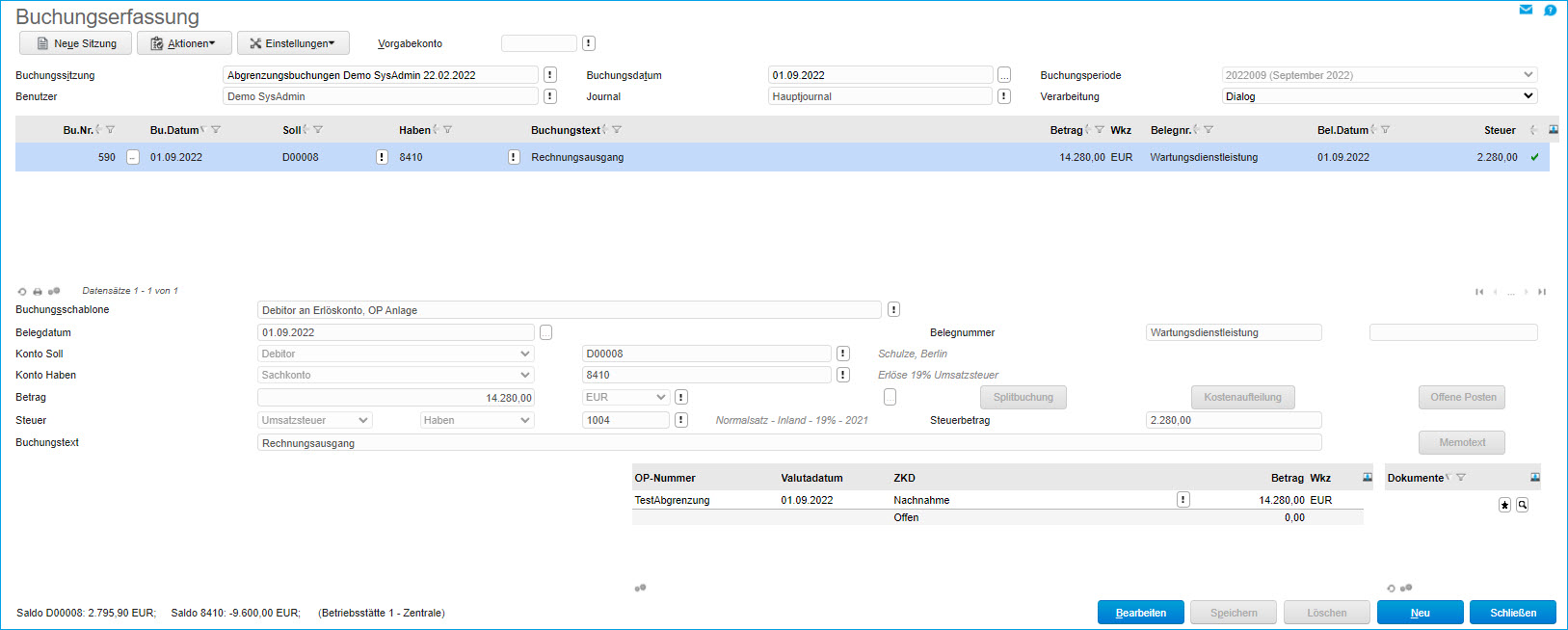Click the Offene Posten button
This screenshot has width=1568, height=630.
coord(1462,397)
